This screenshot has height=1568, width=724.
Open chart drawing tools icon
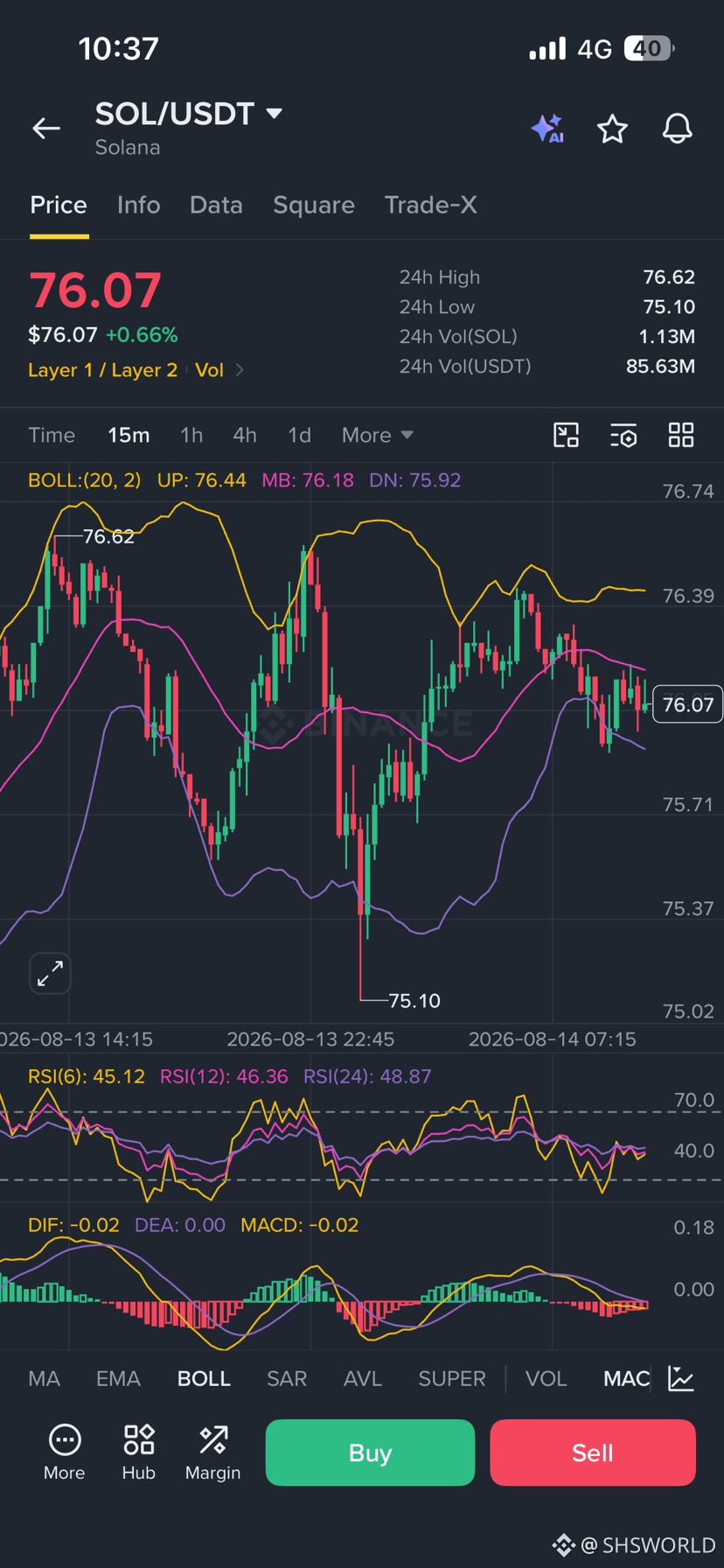click(567, 435)
